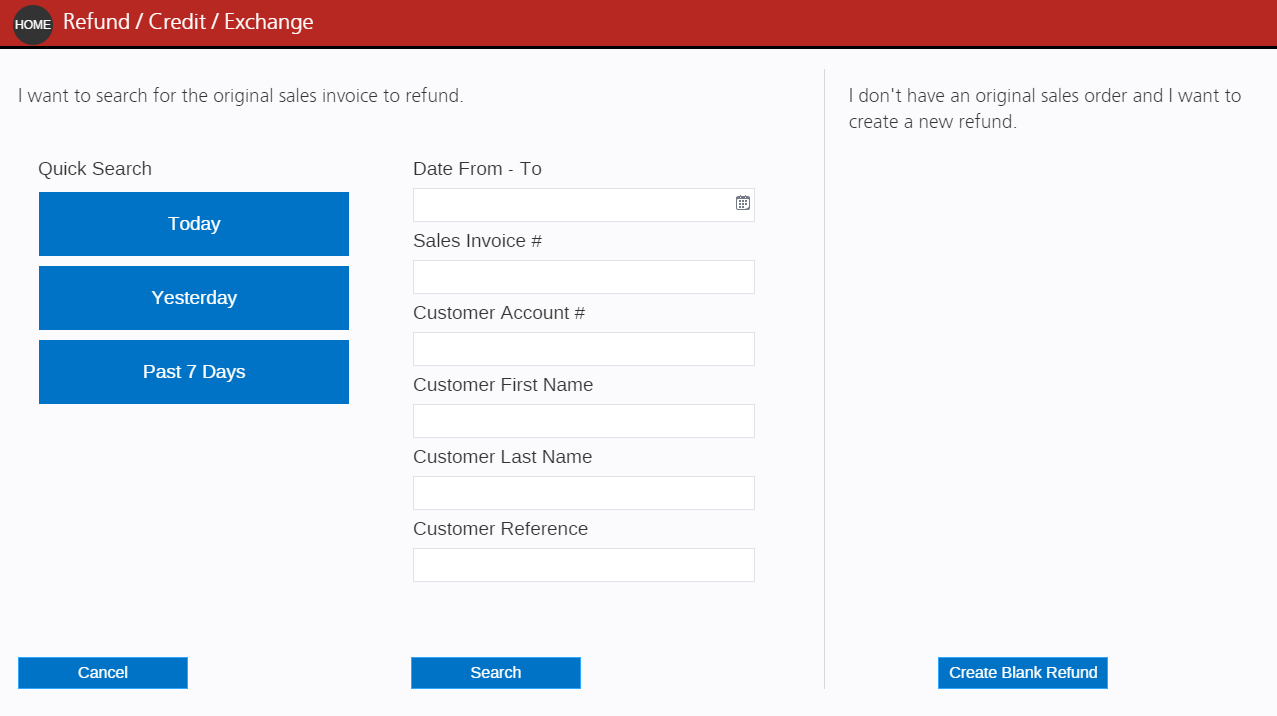This screenshot has height=716, width=1277.
Task: Create Blank Refund
Action: [1023, 673]
